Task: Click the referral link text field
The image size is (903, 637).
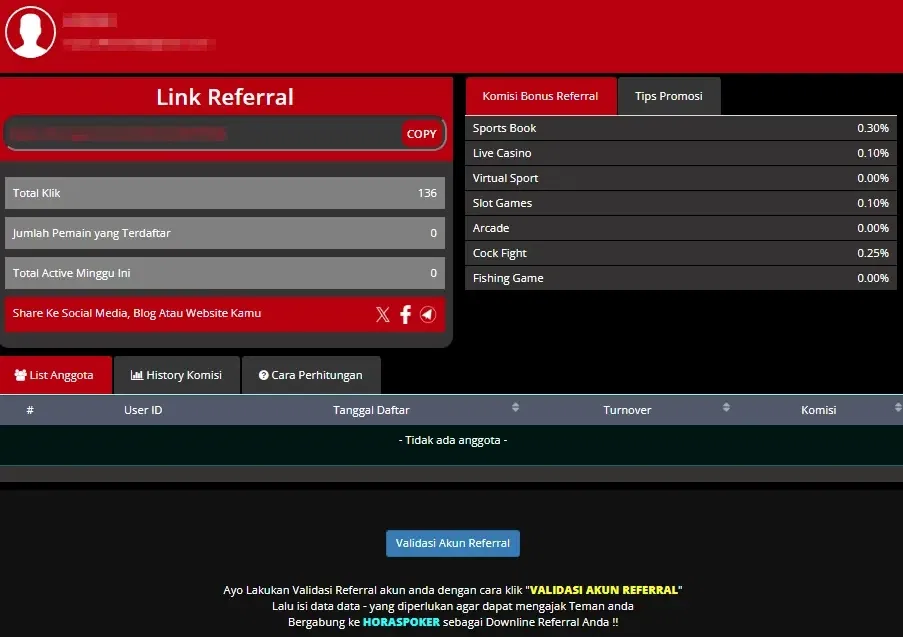Action: [x=200, y=134]
